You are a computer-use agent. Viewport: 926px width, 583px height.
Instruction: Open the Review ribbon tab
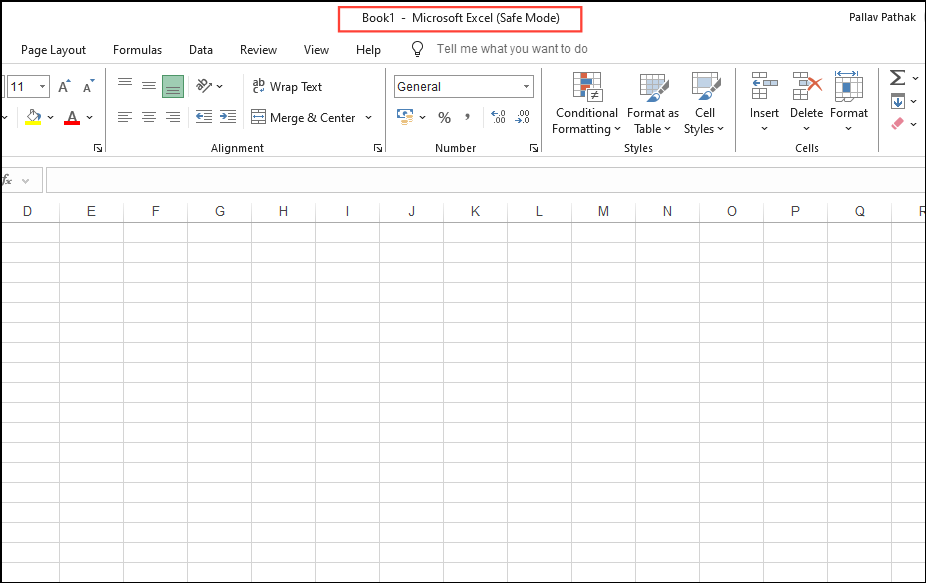tap(258, 50)
